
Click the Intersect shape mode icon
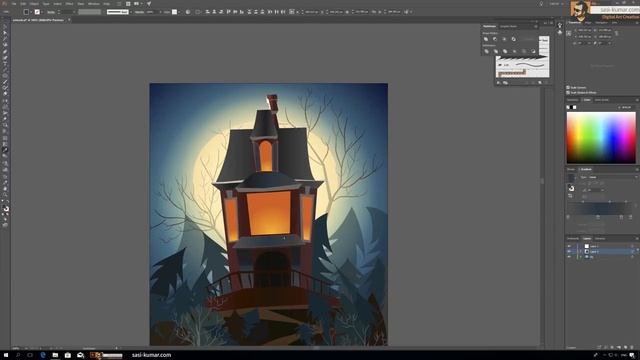coord(504,39)
